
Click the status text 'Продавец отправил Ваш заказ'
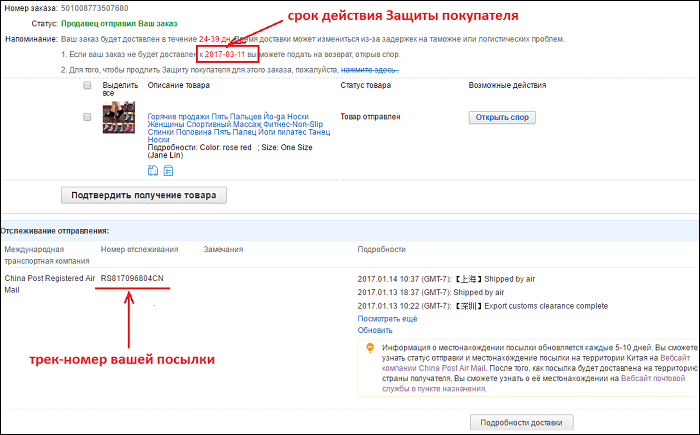[x=119, y=24]
